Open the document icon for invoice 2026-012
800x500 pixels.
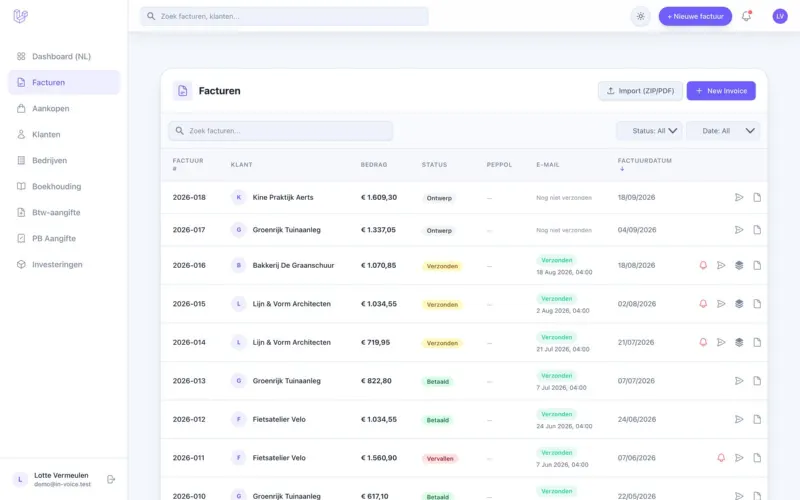pos(757,419)
